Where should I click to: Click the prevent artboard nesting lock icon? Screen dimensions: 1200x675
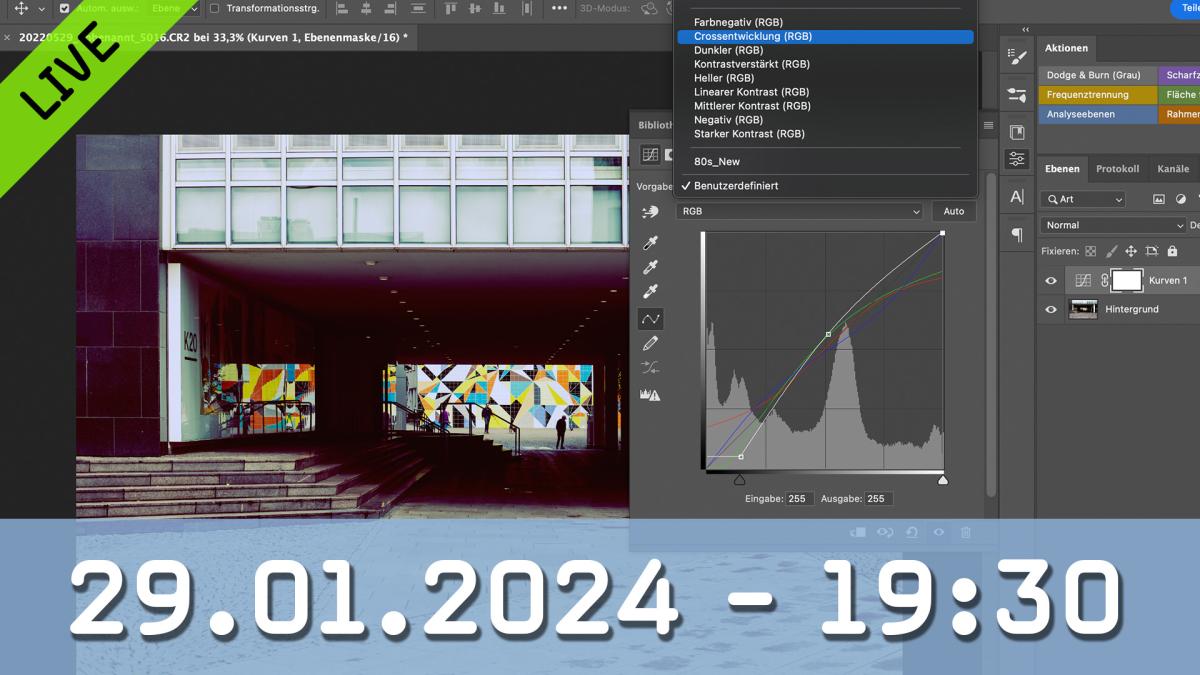pyautogui.click(x=1152, y=252)
